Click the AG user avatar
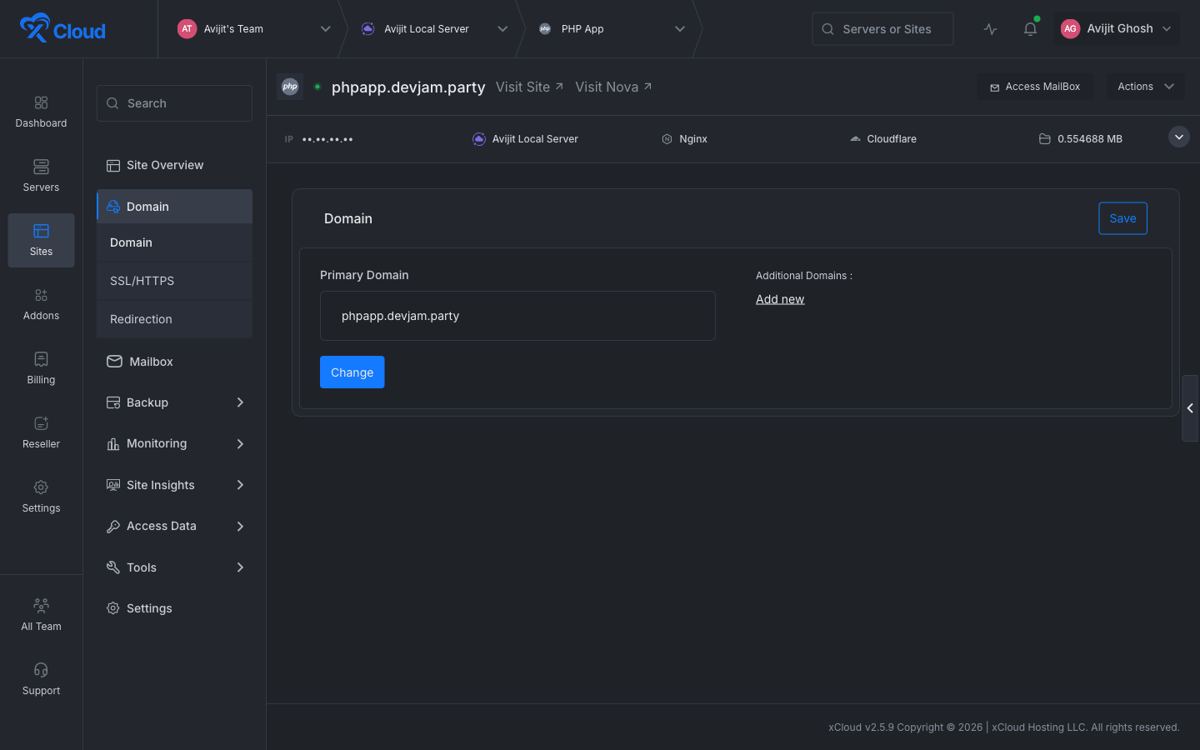Viewport: 1200px width, 750px height. (x=1070, y=29)
